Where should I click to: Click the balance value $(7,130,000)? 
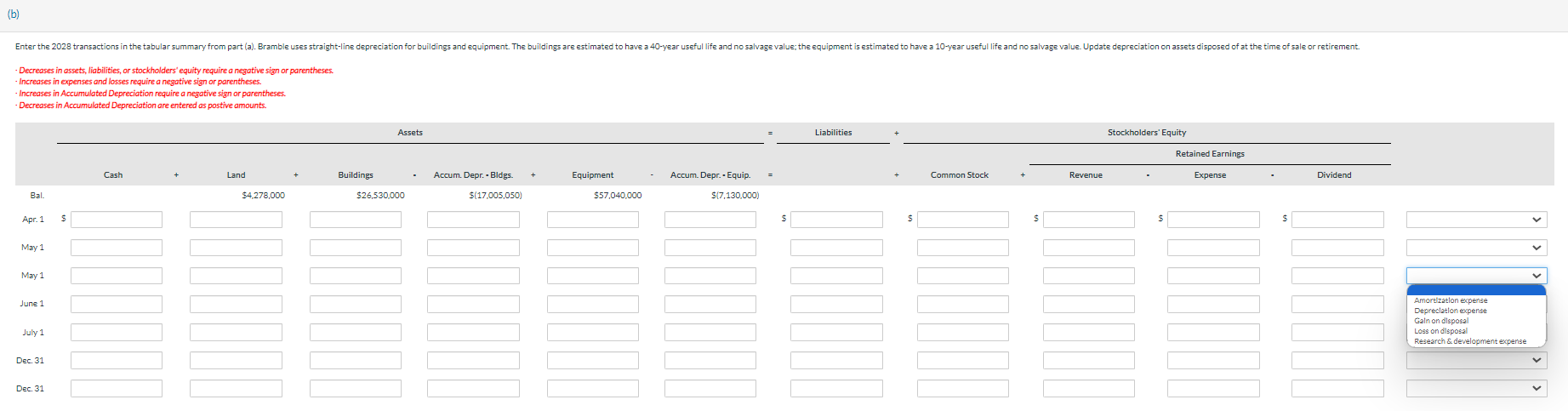coord(735,196)
